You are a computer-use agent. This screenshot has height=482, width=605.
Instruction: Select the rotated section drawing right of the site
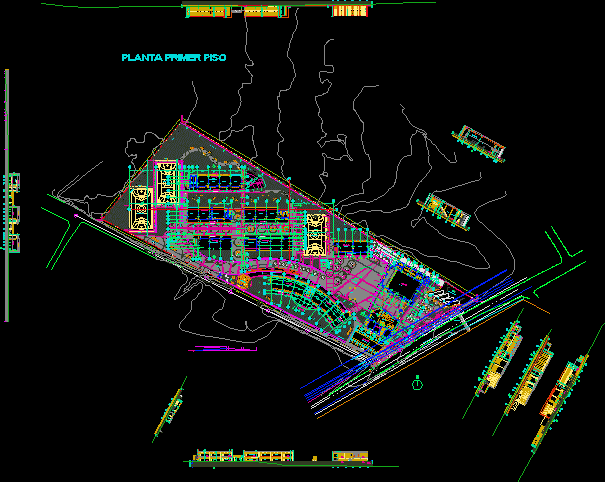click(x=444, y=211)
